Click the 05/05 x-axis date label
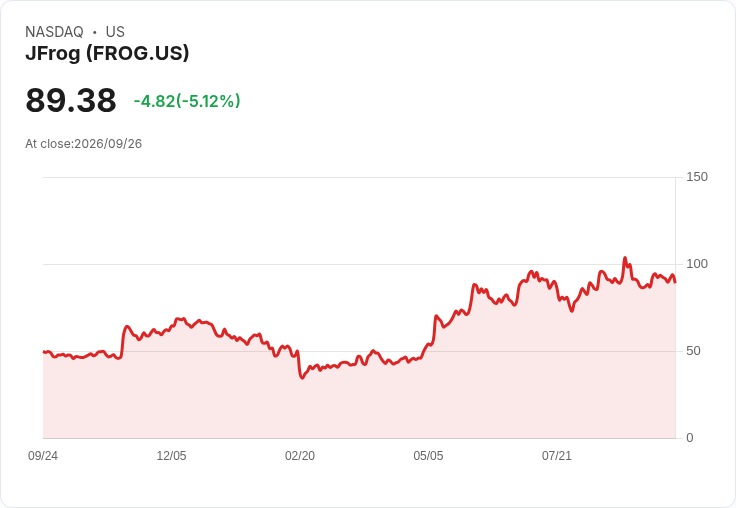Viewport: 736px width, 508px height. click(x=428, y=455)
